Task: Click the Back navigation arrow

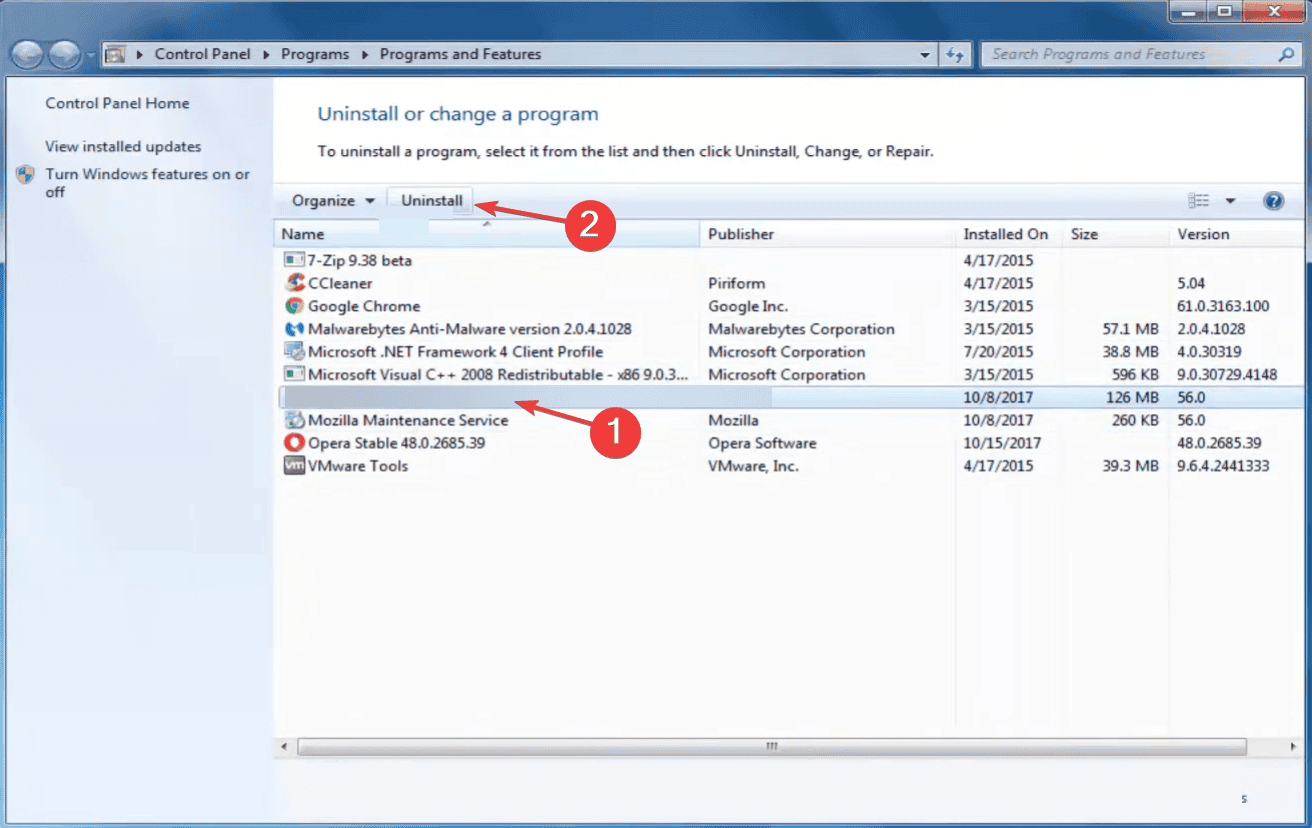Action: click(x=29, y=54)
